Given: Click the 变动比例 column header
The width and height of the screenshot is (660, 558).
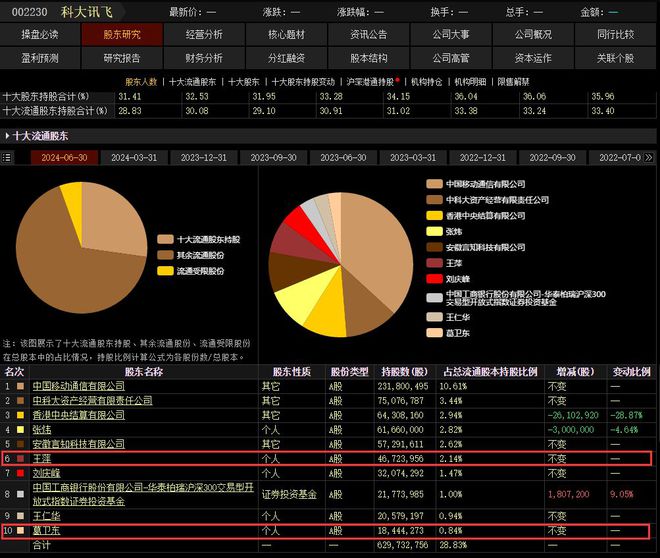Looking at the screenshot, I should [x=632, y=372].
